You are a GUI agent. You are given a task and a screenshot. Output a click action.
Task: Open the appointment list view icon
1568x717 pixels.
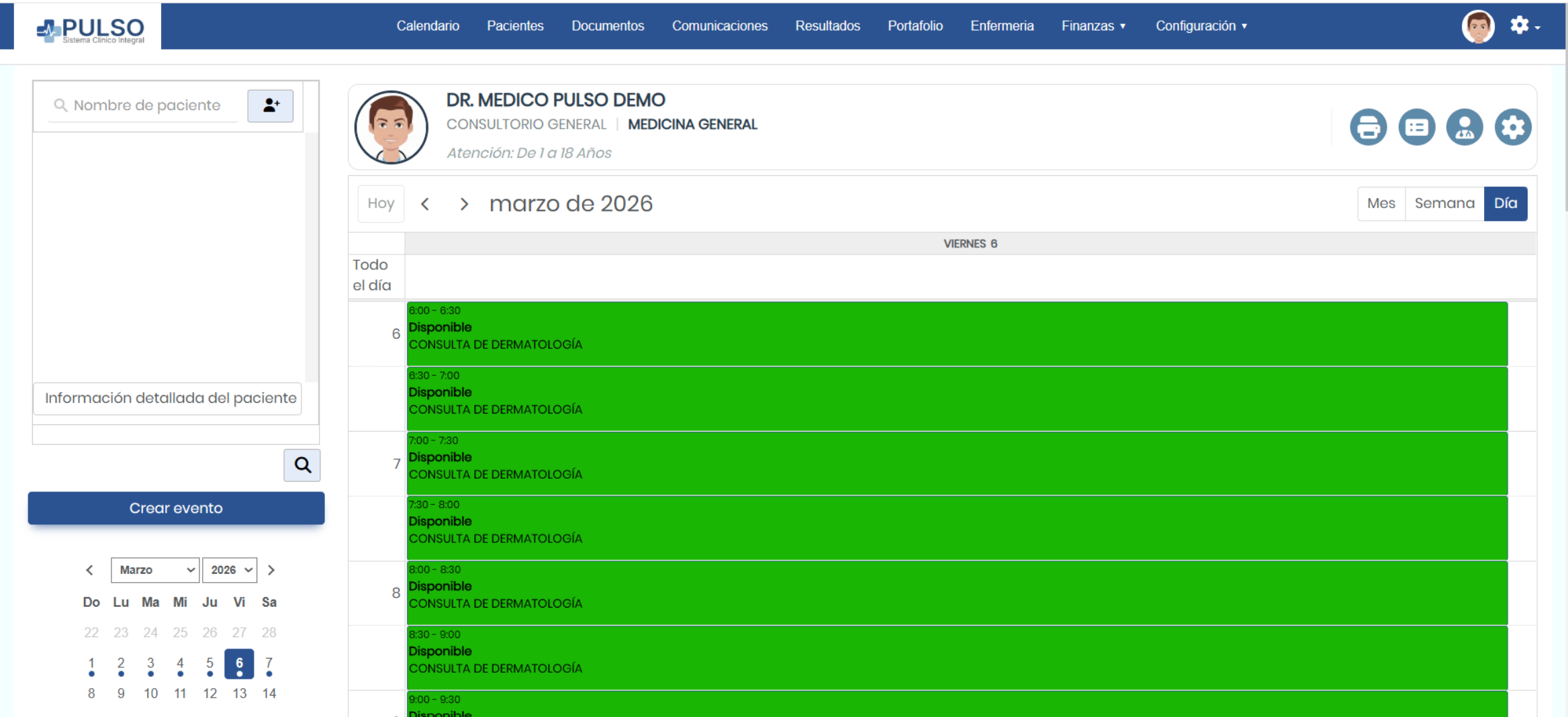point(1416,127)
